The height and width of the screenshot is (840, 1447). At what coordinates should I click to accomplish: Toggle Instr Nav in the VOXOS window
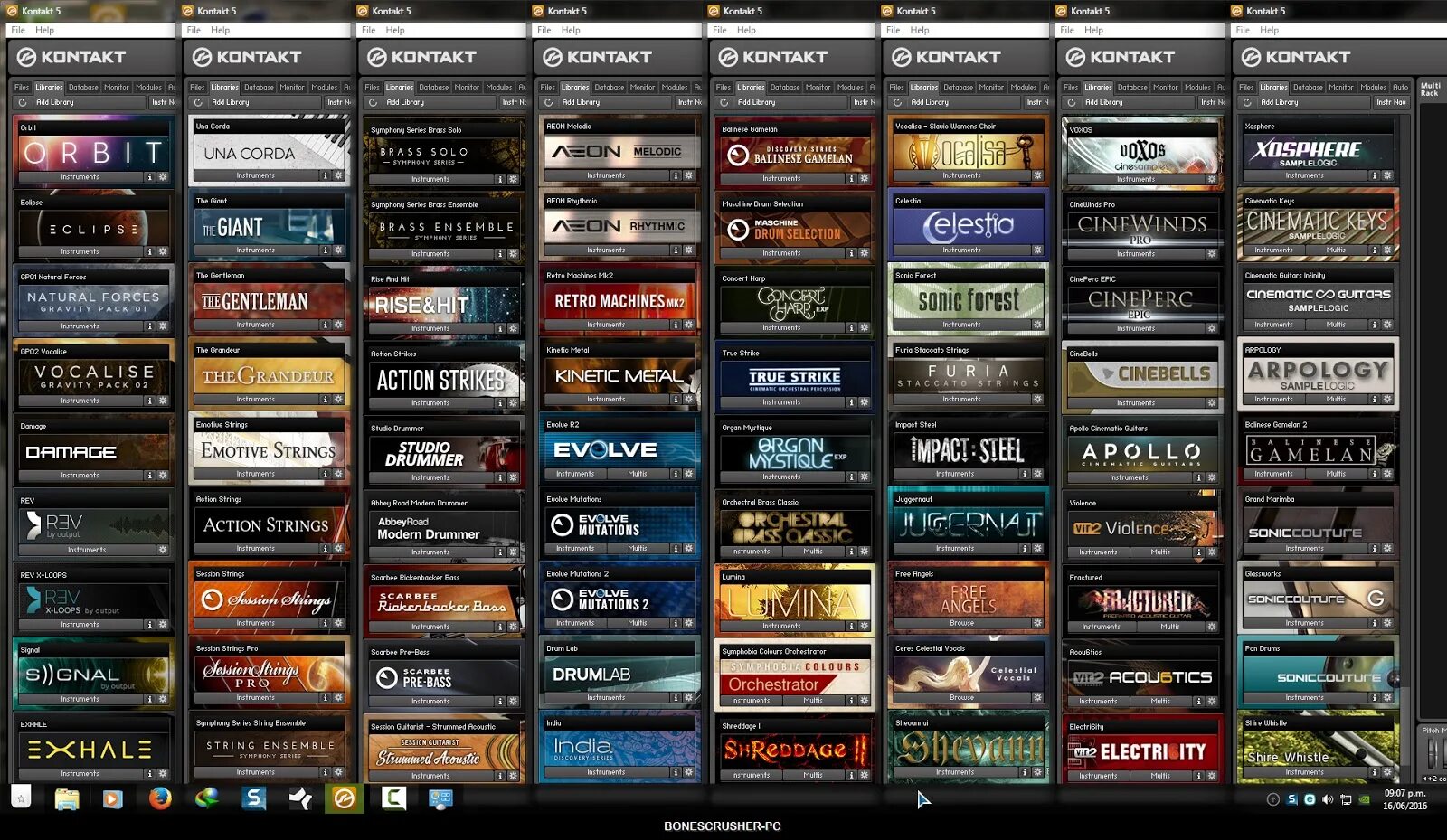[1212, 102]
